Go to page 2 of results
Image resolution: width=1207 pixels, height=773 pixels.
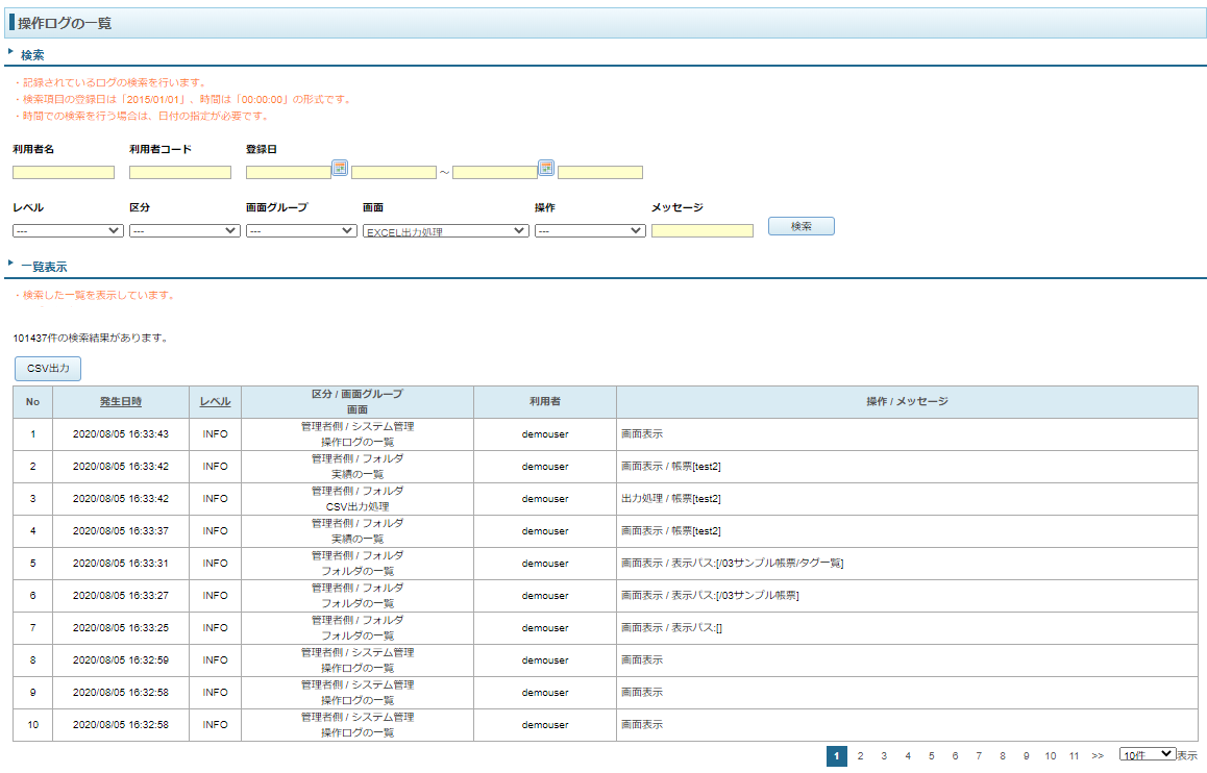[x=860, y=757]
